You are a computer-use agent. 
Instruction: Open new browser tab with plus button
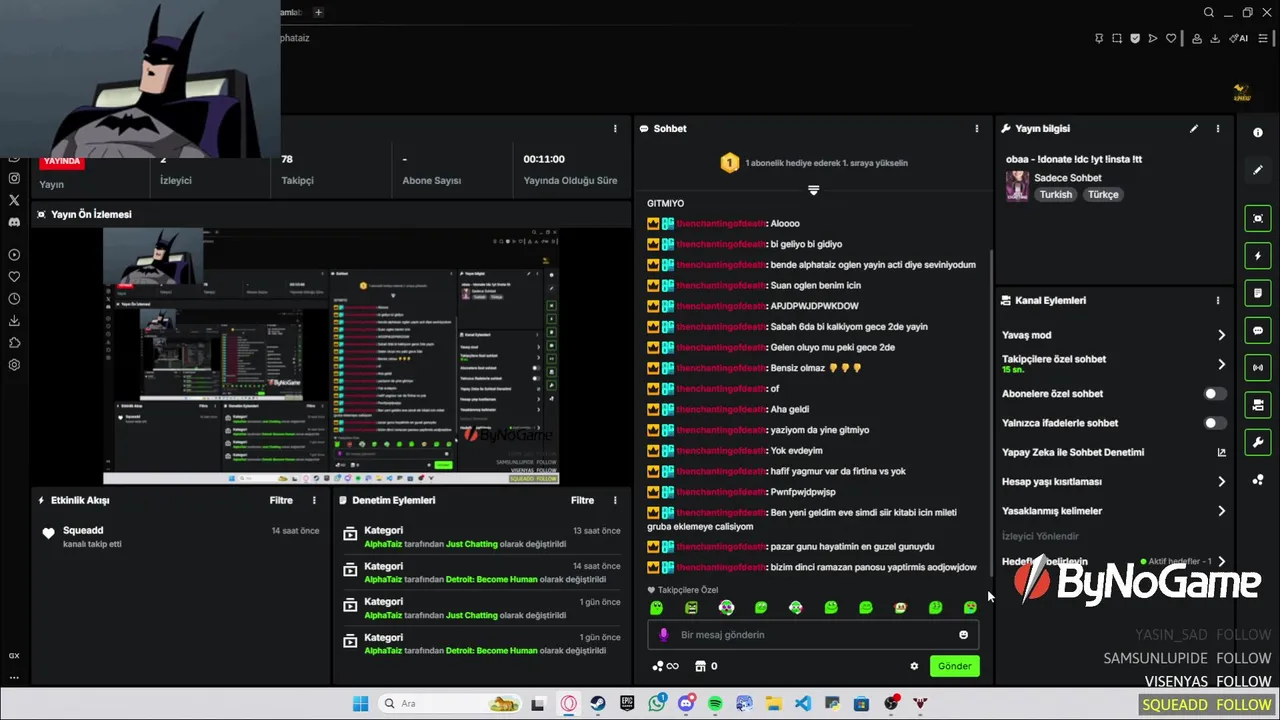point(318,12)
